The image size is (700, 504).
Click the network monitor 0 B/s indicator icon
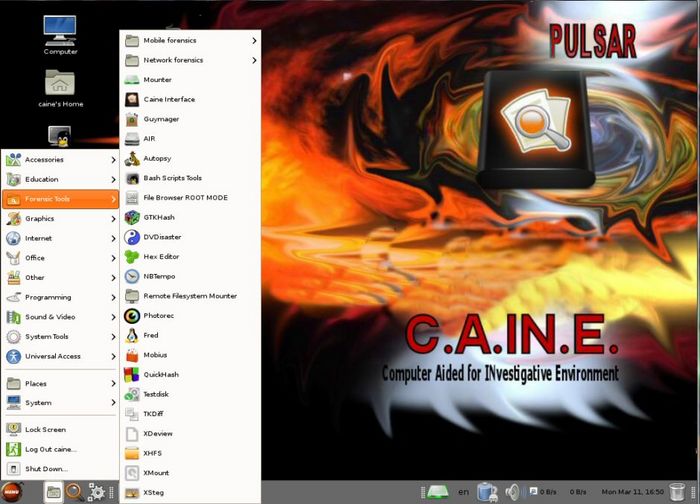533,491
